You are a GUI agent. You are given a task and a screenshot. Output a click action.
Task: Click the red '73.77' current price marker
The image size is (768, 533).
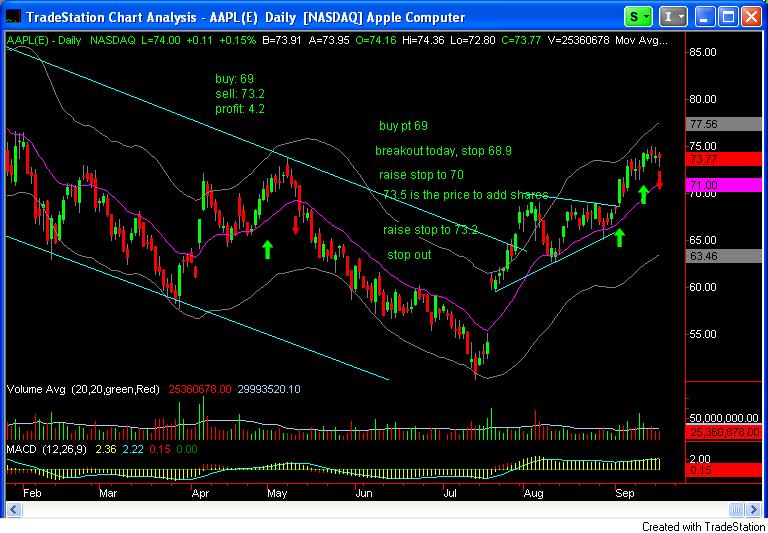pyautogui.click(x=726, y=159)
